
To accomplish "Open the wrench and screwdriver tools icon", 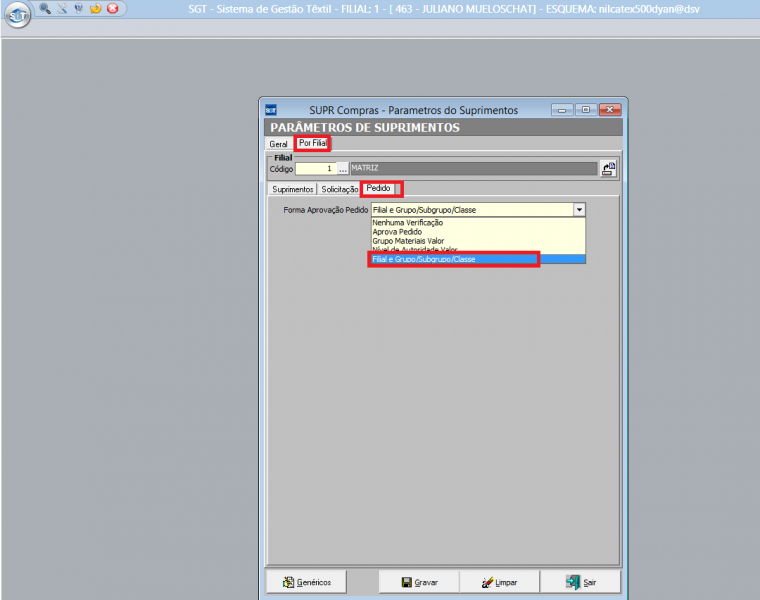I will click(62, 8).
